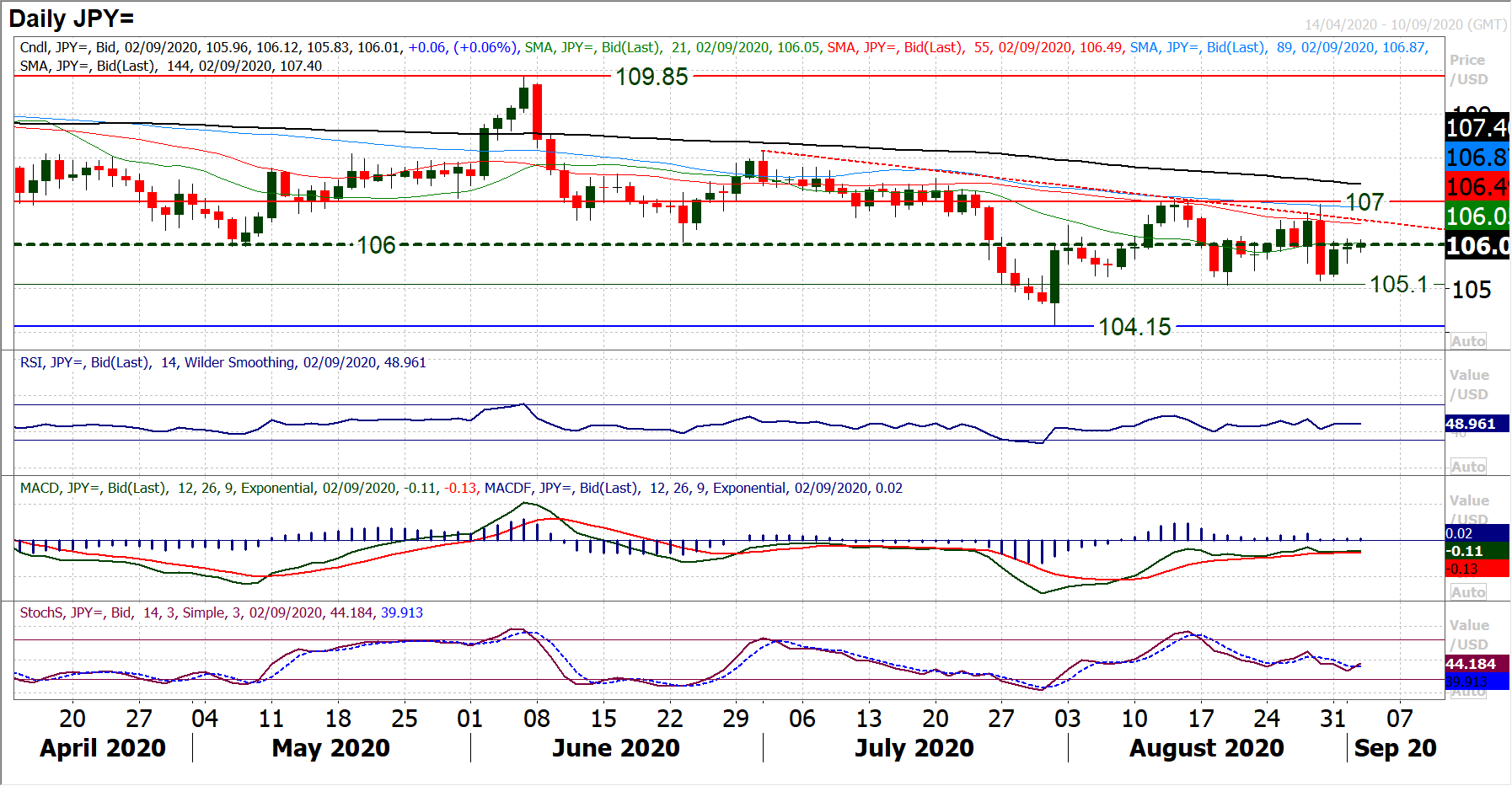
Task: Click the 31 August date tick
Action: click(1333, 719)
